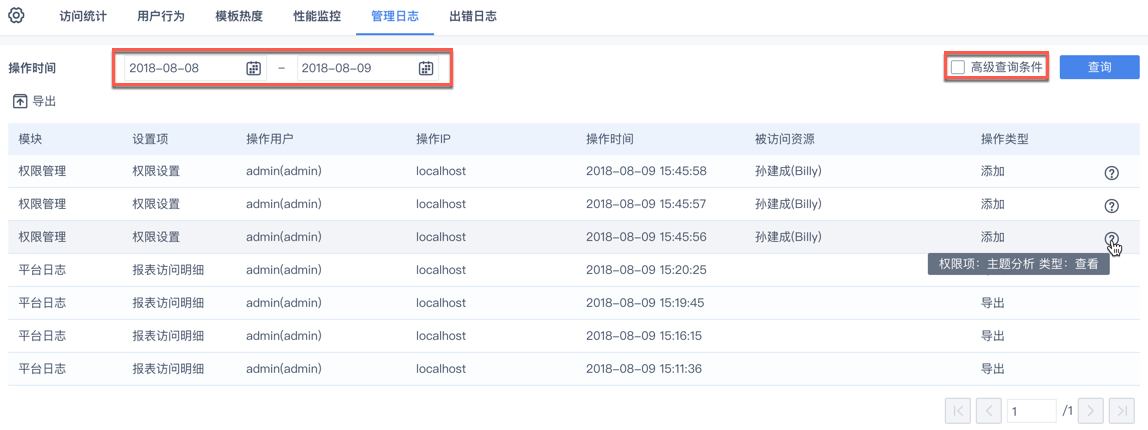The image size is (1148, 430).
Task: Click help icon for the 15:45:57 row
Action: (1111, 206)
